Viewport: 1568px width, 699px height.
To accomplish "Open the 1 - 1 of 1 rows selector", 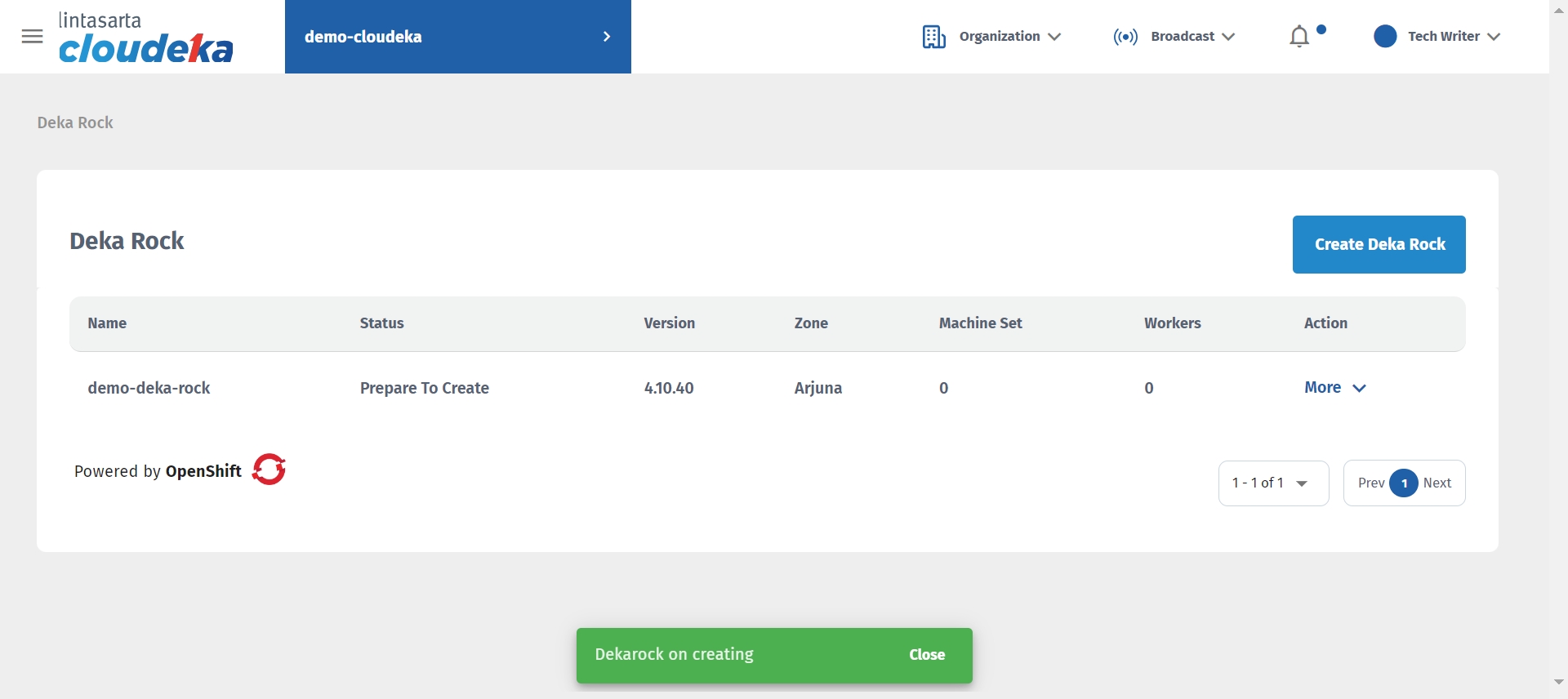I will pos(1272,483).
